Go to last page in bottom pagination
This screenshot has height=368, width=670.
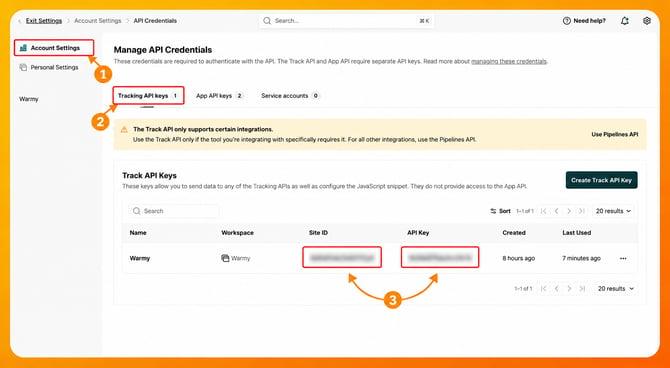pyautogui.click(x=582, y=289)
